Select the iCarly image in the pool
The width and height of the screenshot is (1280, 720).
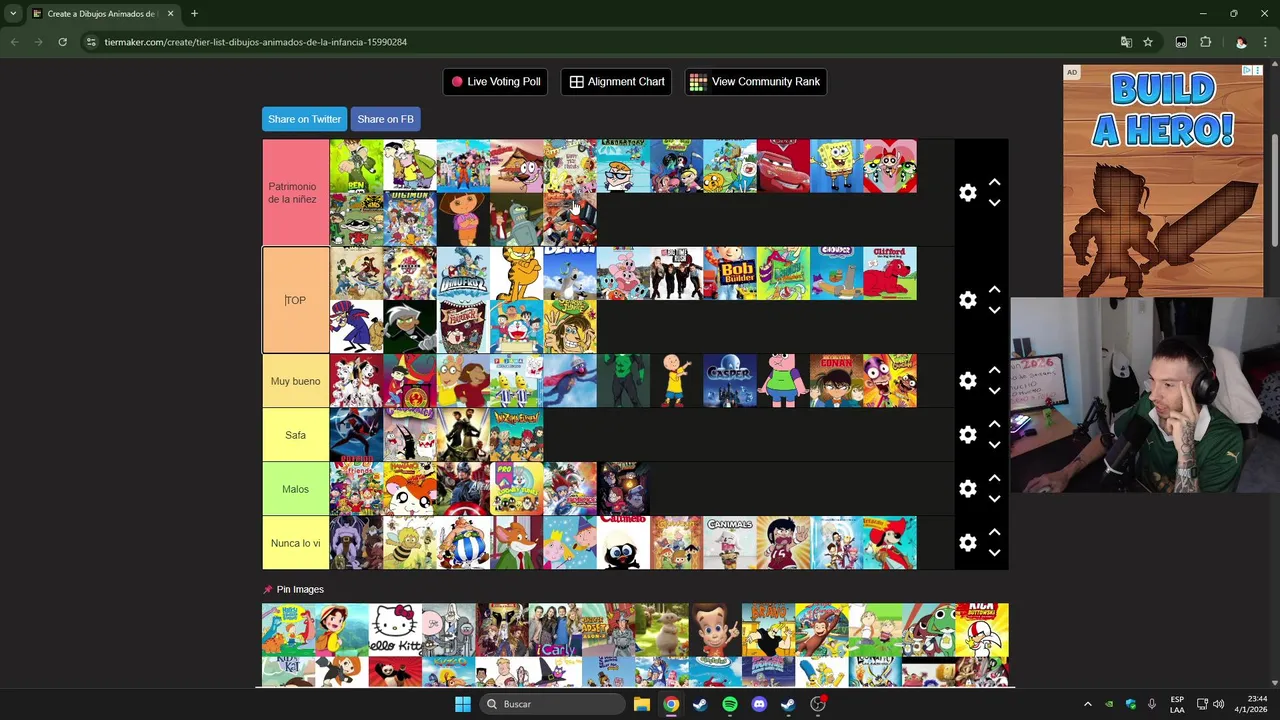(x=555, y=629)
